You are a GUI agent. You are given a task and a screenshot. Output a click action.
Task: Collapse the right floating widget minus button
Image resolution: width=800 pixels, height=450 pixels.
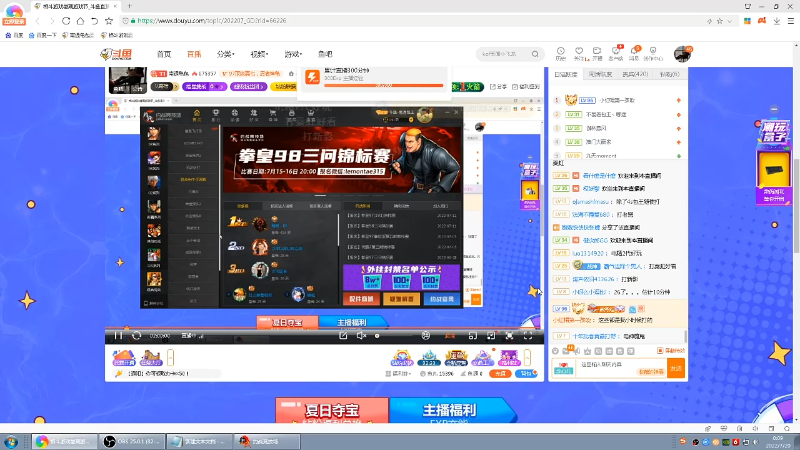click(x=774, y=109)
